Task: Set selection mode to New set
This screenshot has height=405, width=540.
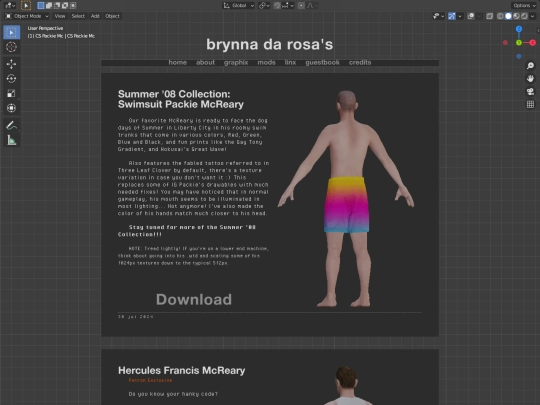Action: (x=41, y=6)
